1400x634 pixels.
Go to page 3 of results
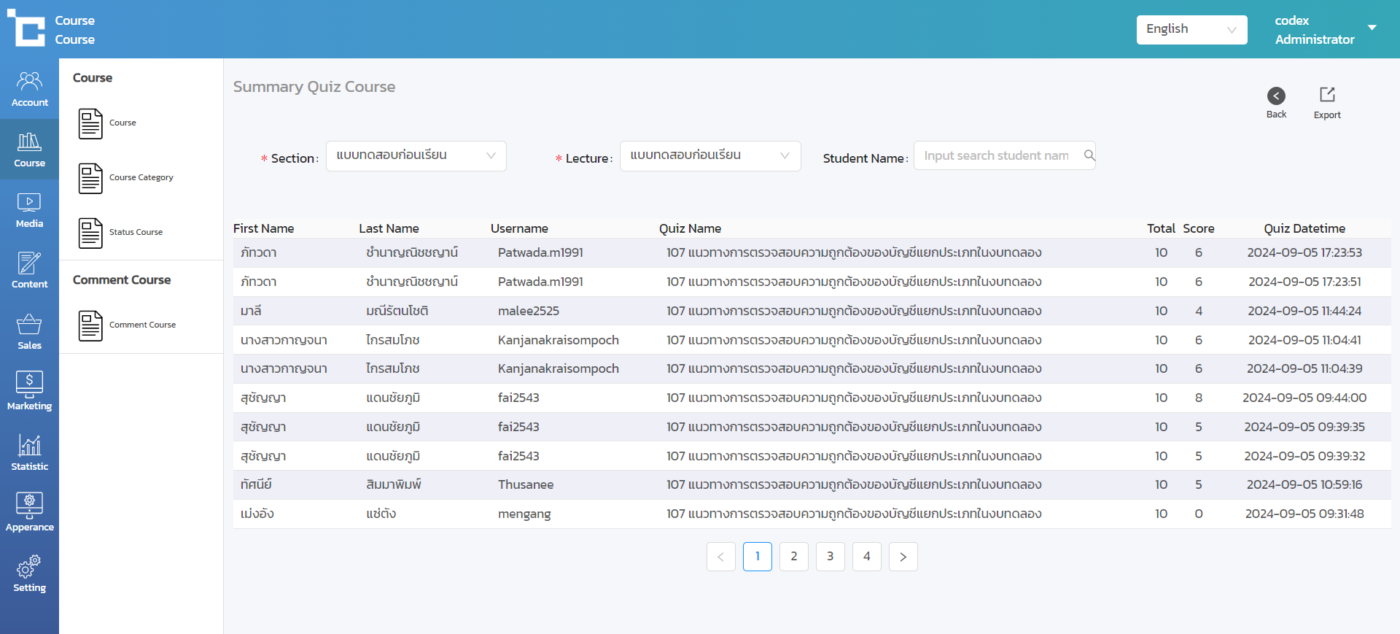830,557
